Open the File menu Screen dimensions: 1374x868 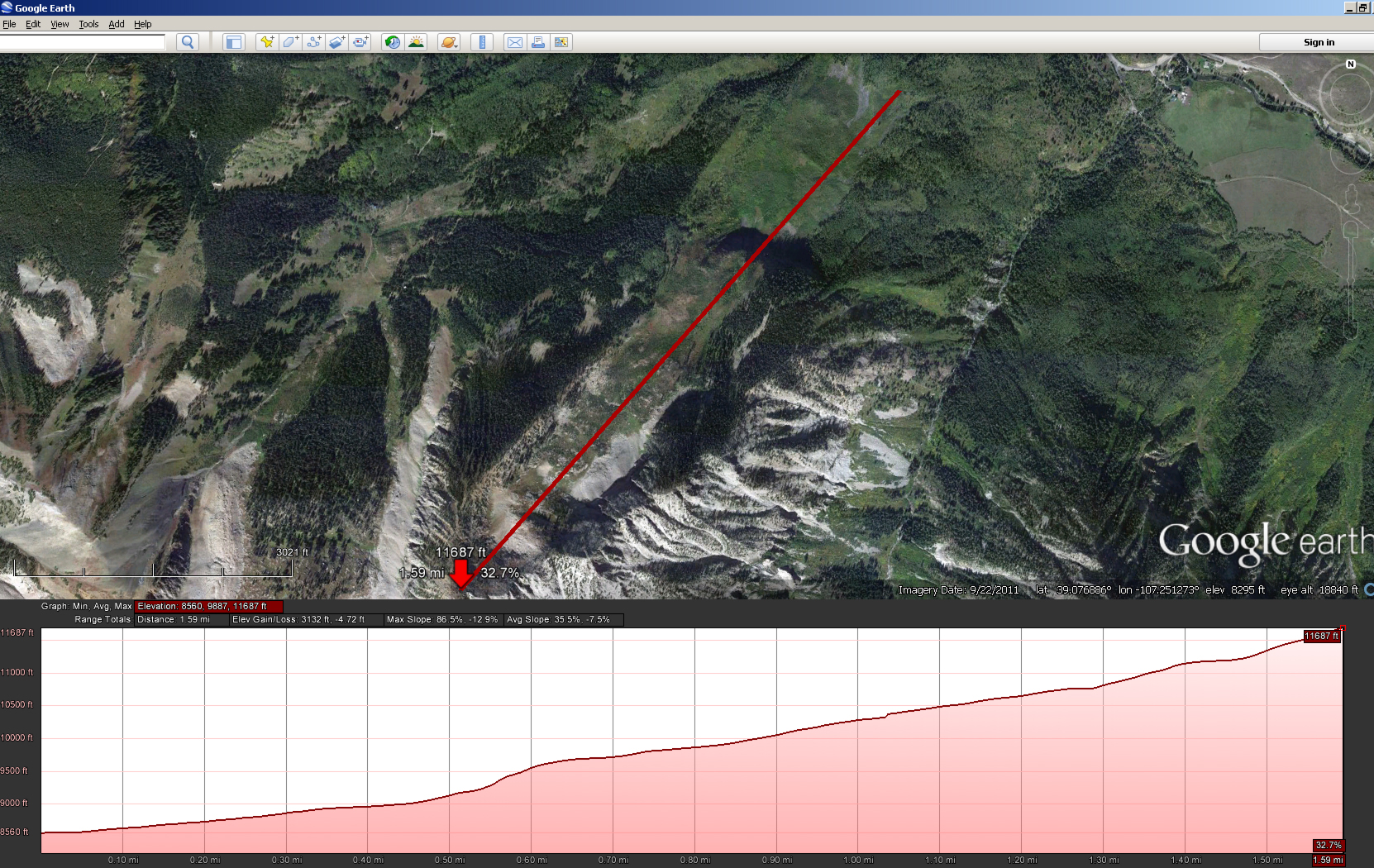pyautogui.click(x=9, y=24)
